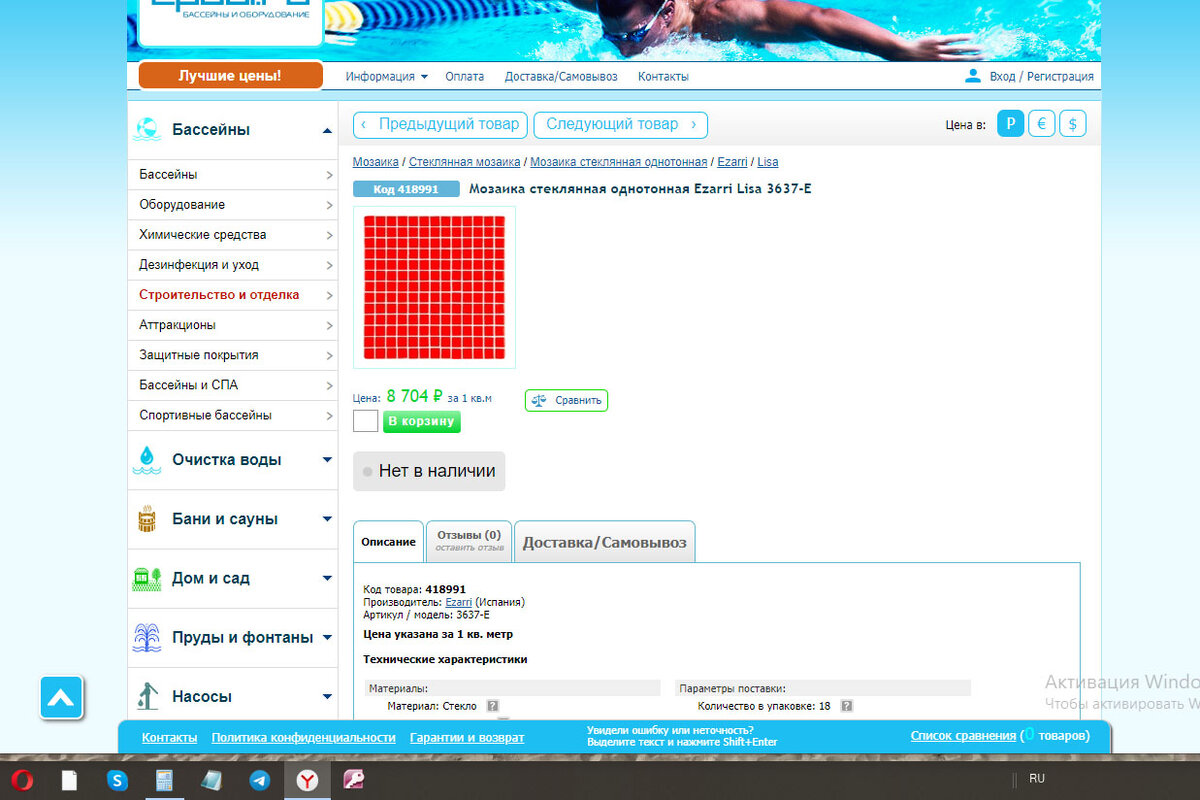The image size is (1200, 800).
Task: Open Telegram from the taskbar
Action: tap(260, 780)
